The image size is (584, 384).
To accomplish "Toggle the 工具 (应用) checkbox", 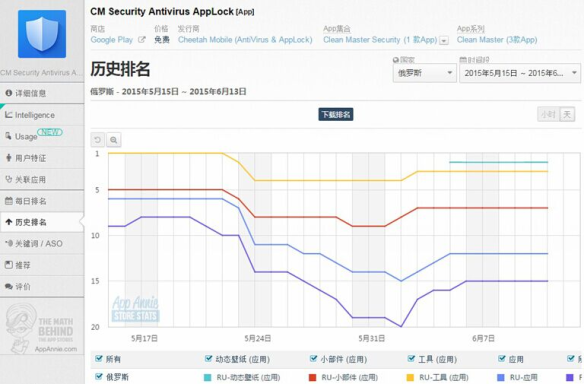I will point(411,358).
